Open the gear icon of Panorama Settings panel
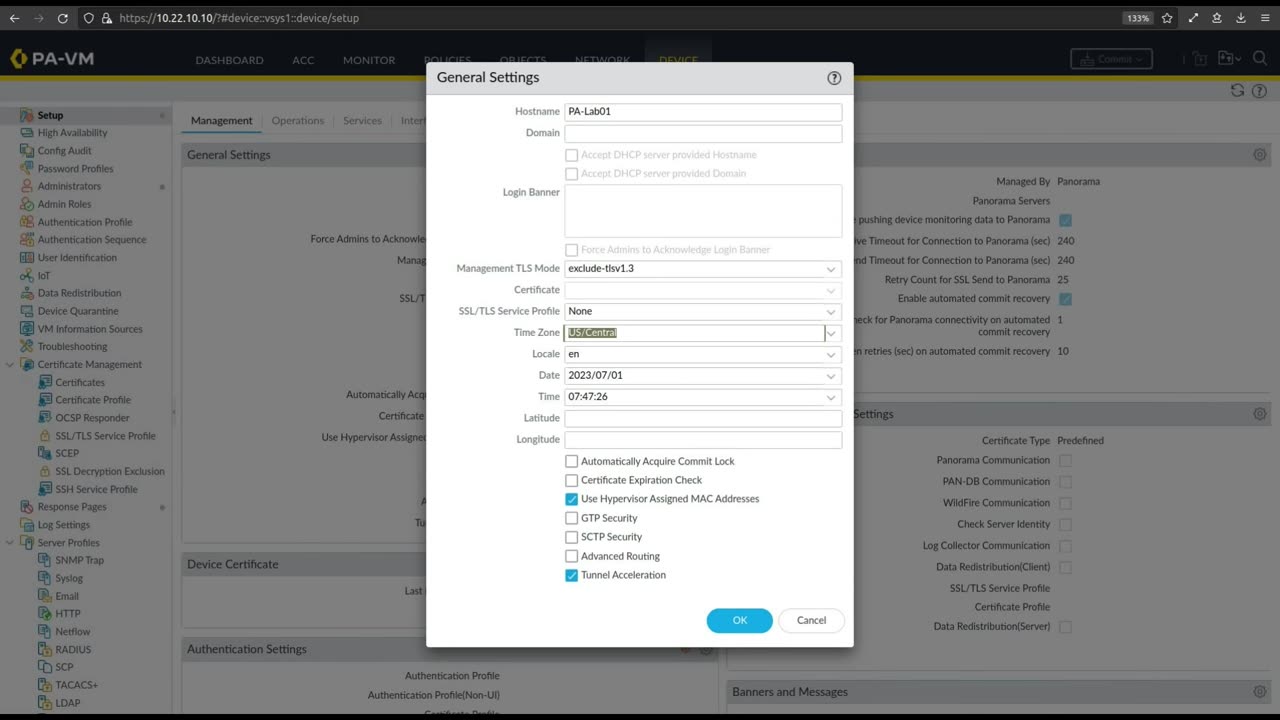 tap(1260, 155)
